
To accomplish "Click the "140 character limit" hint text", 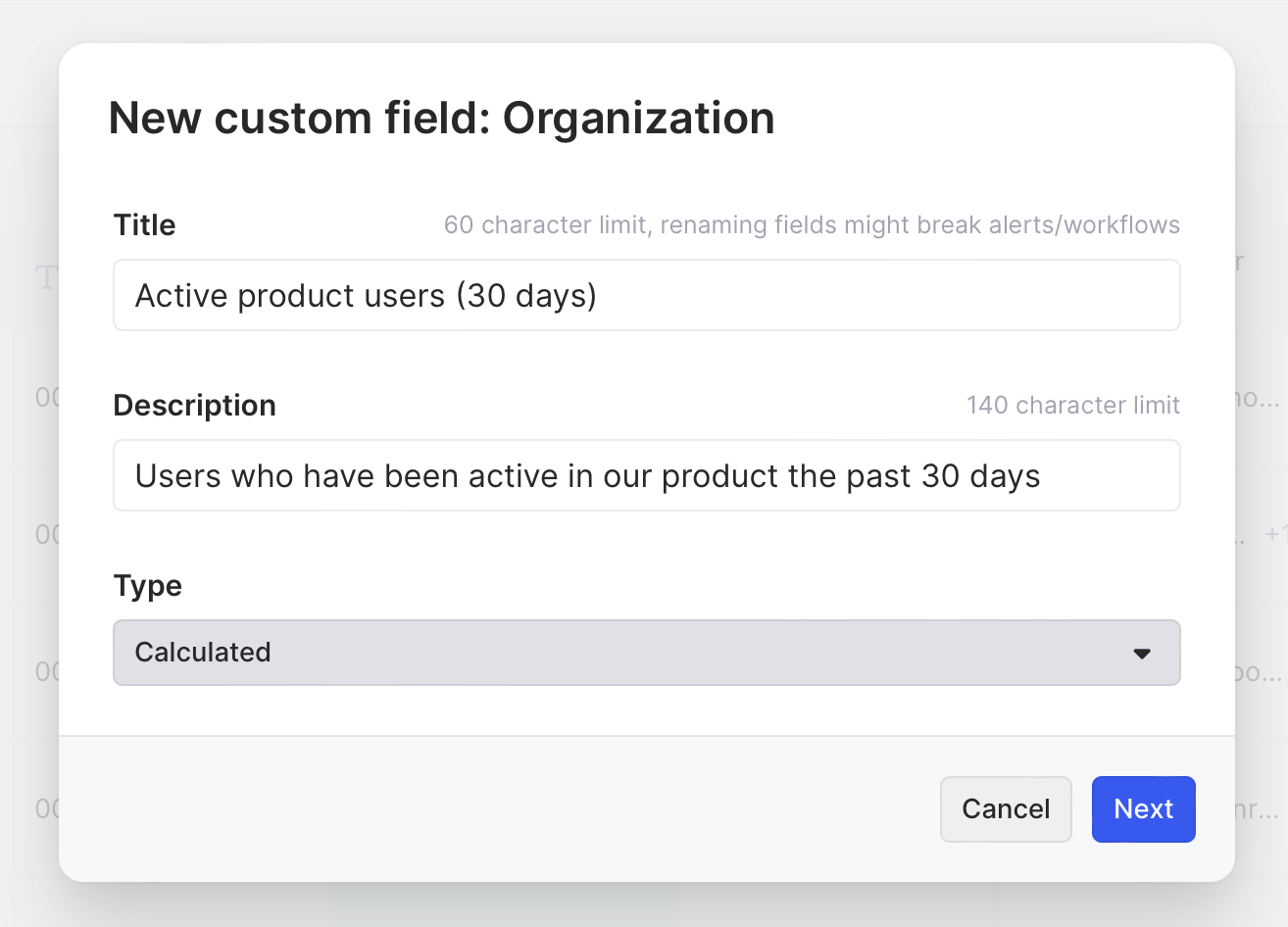I will coord(1072,406).
